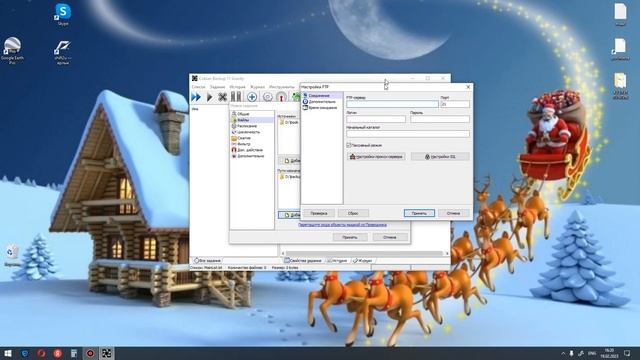This screenshot has height=360, width=640.
Task: Open the Задание menu
Action: point(218,87)
